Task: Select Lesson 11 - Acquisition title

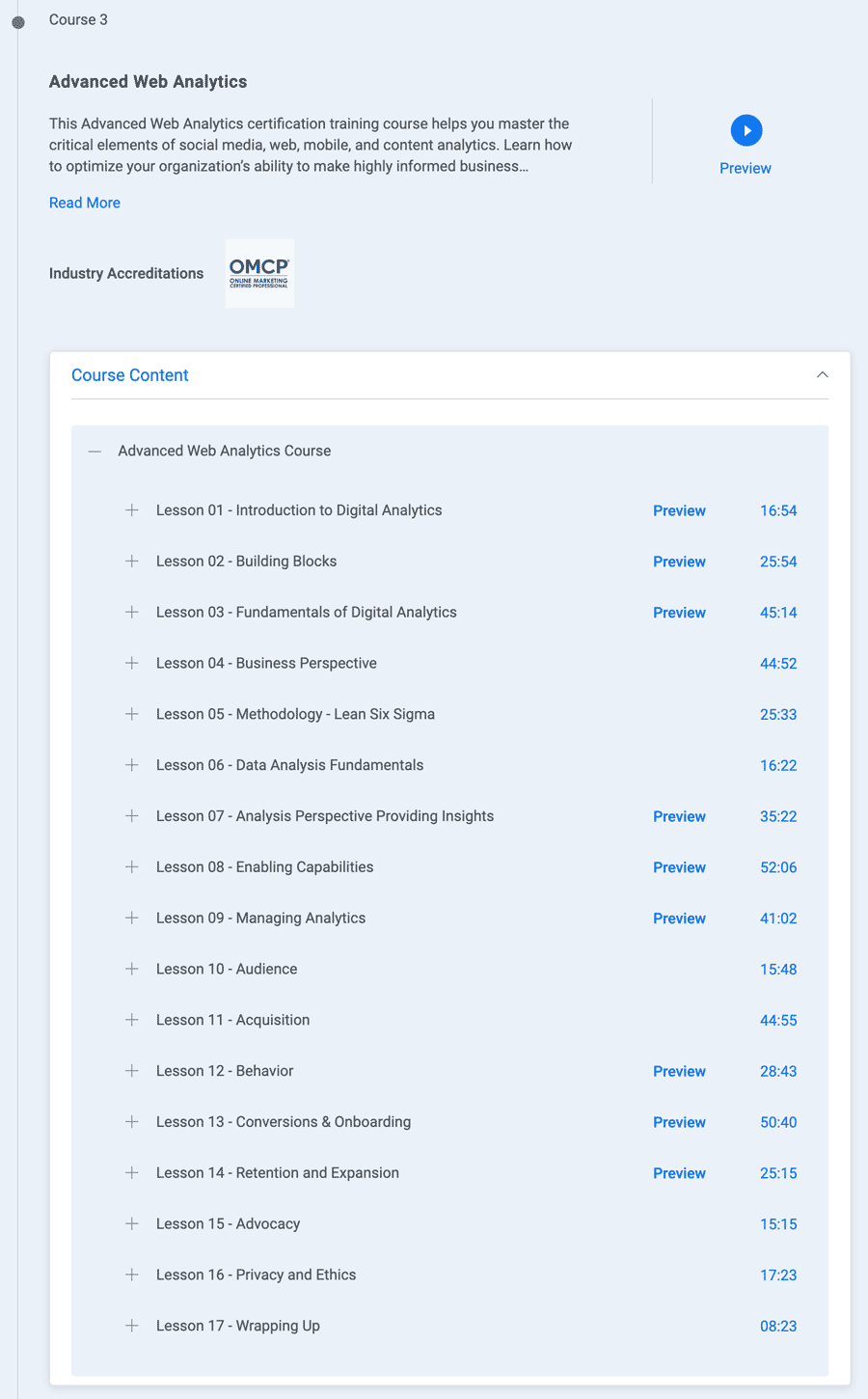Action: click(233, 1020)
